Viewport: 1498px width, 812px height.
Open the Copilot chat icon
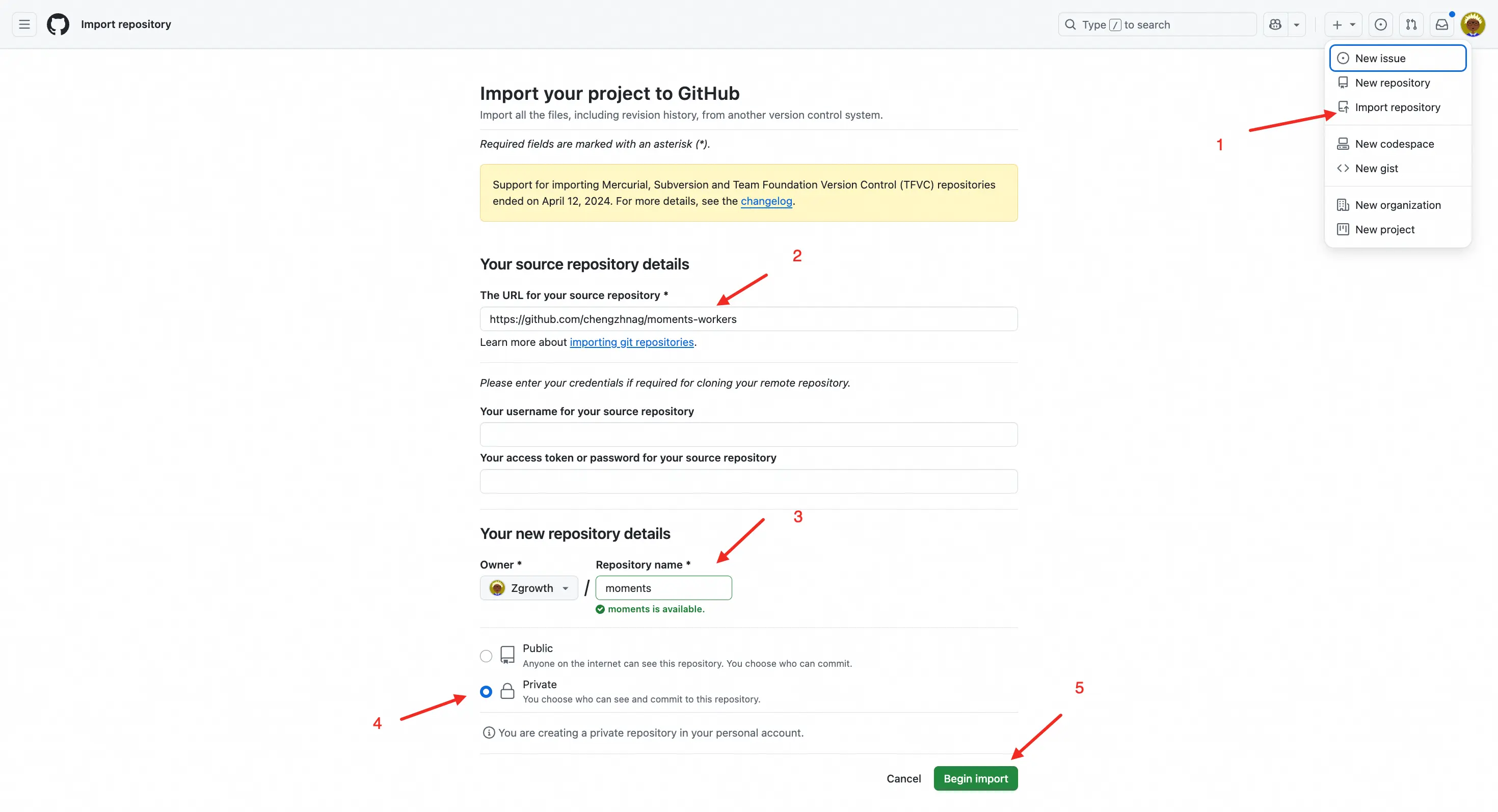(1275, 24)
